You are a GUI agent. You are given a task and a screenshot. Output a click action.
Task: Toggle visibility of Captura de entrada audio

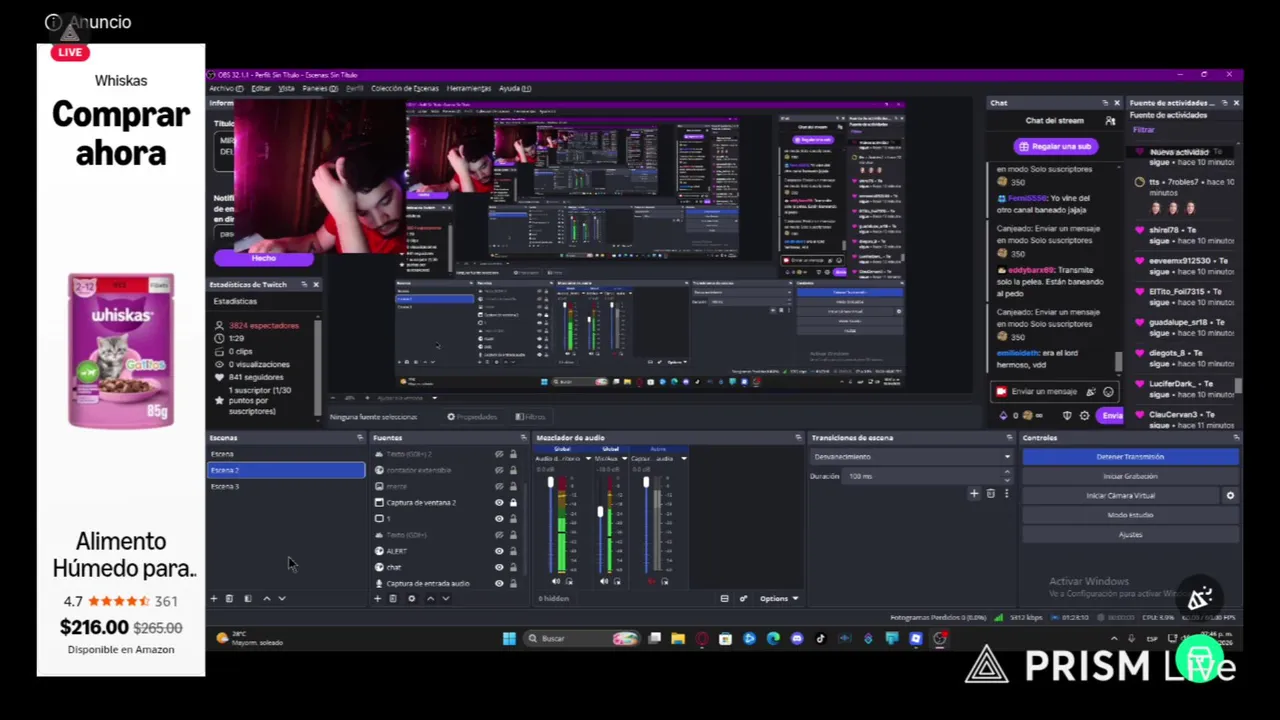click(x=499, y=583)
